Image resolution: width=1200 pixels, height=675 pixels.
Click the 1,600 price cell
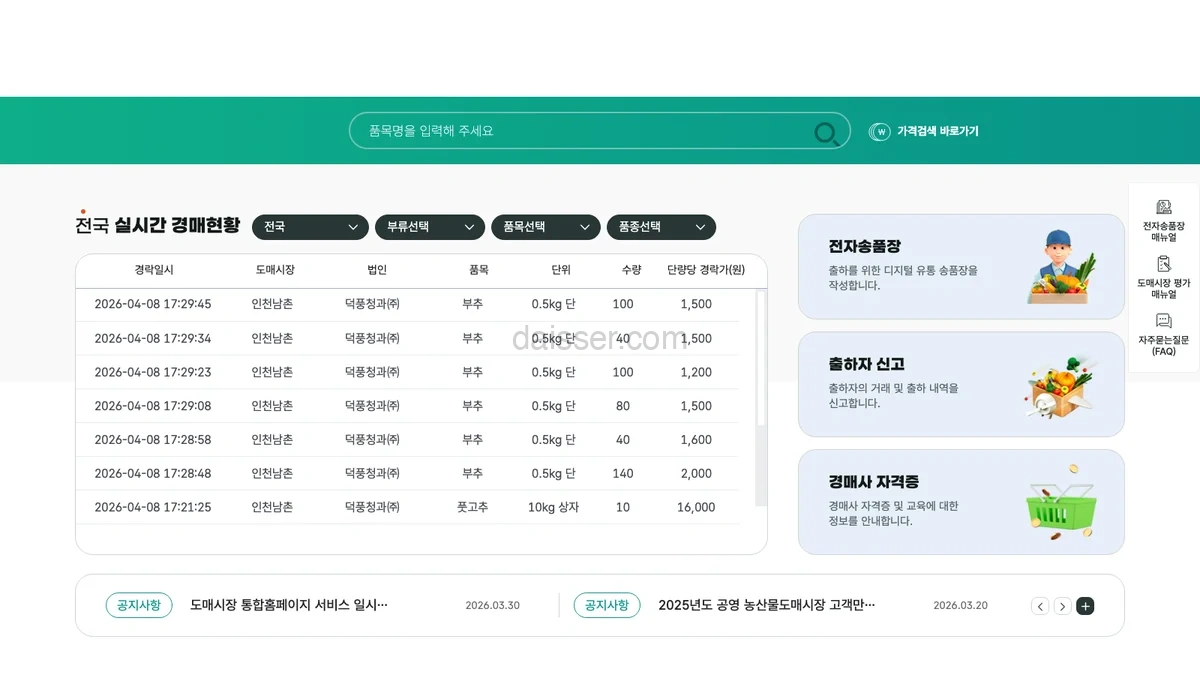[696, 440]
